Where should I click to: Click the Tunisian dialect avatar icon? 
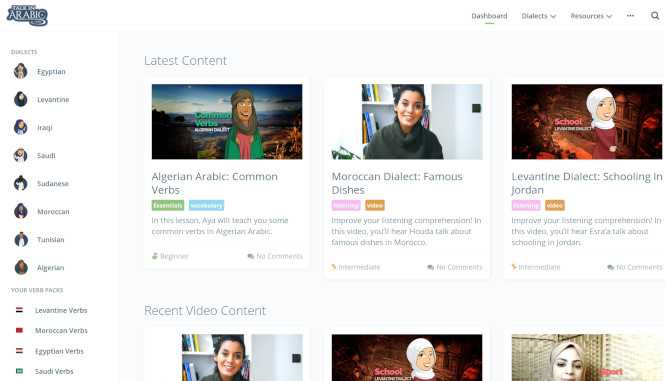[x=20, y=239]
